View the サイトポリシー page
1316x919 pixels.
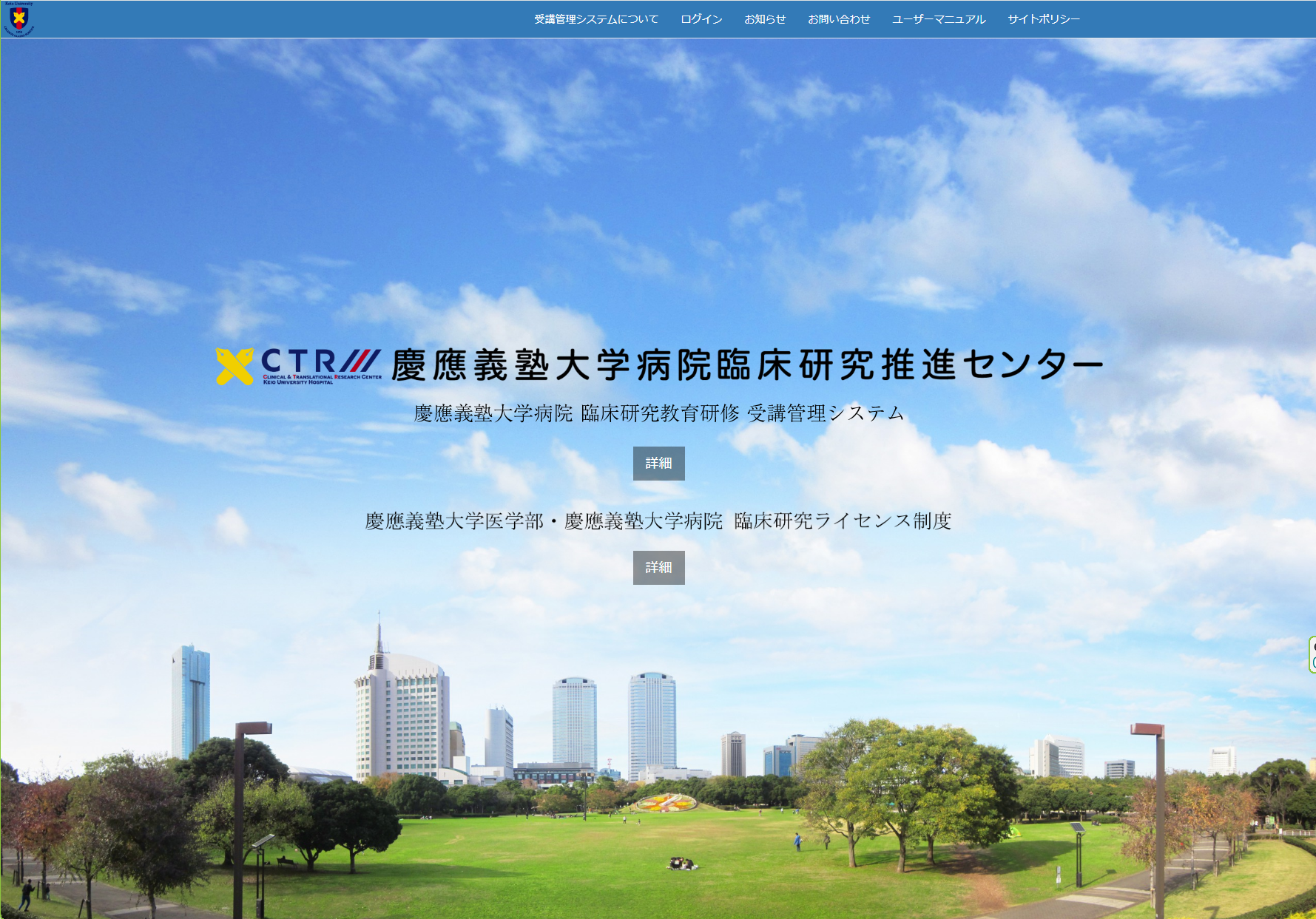[x=1043, y=19]
